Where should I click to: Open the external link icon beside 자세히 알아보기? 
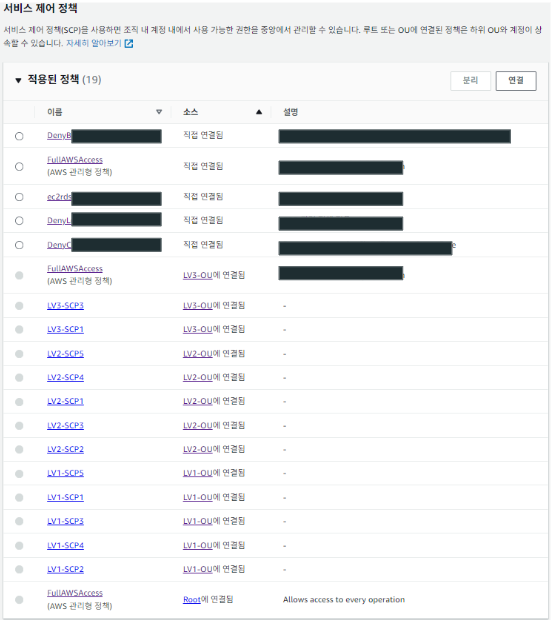[x=129, y=43]
